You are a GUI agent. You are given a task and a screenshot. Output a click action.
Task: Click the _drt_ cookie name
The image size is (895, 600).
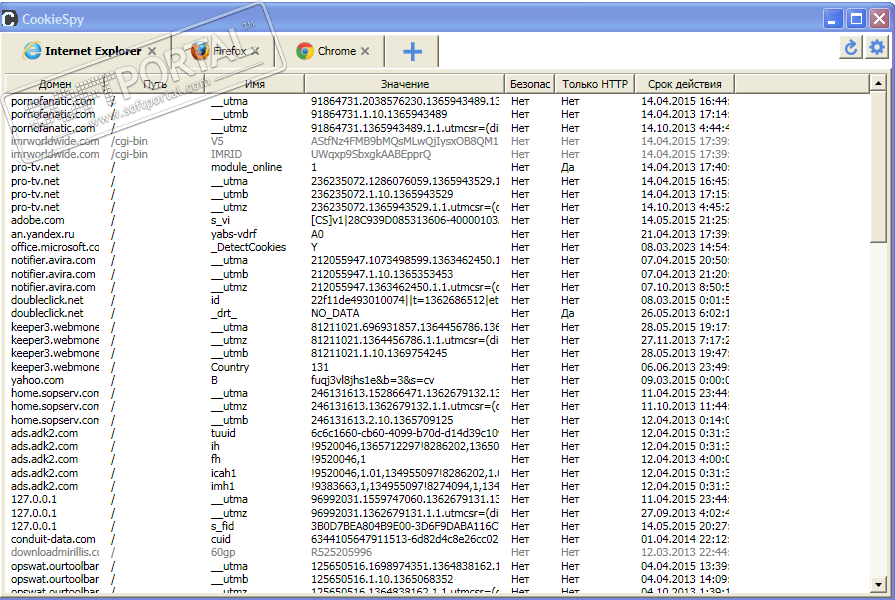pyautogui.click(x=223, y=313)
